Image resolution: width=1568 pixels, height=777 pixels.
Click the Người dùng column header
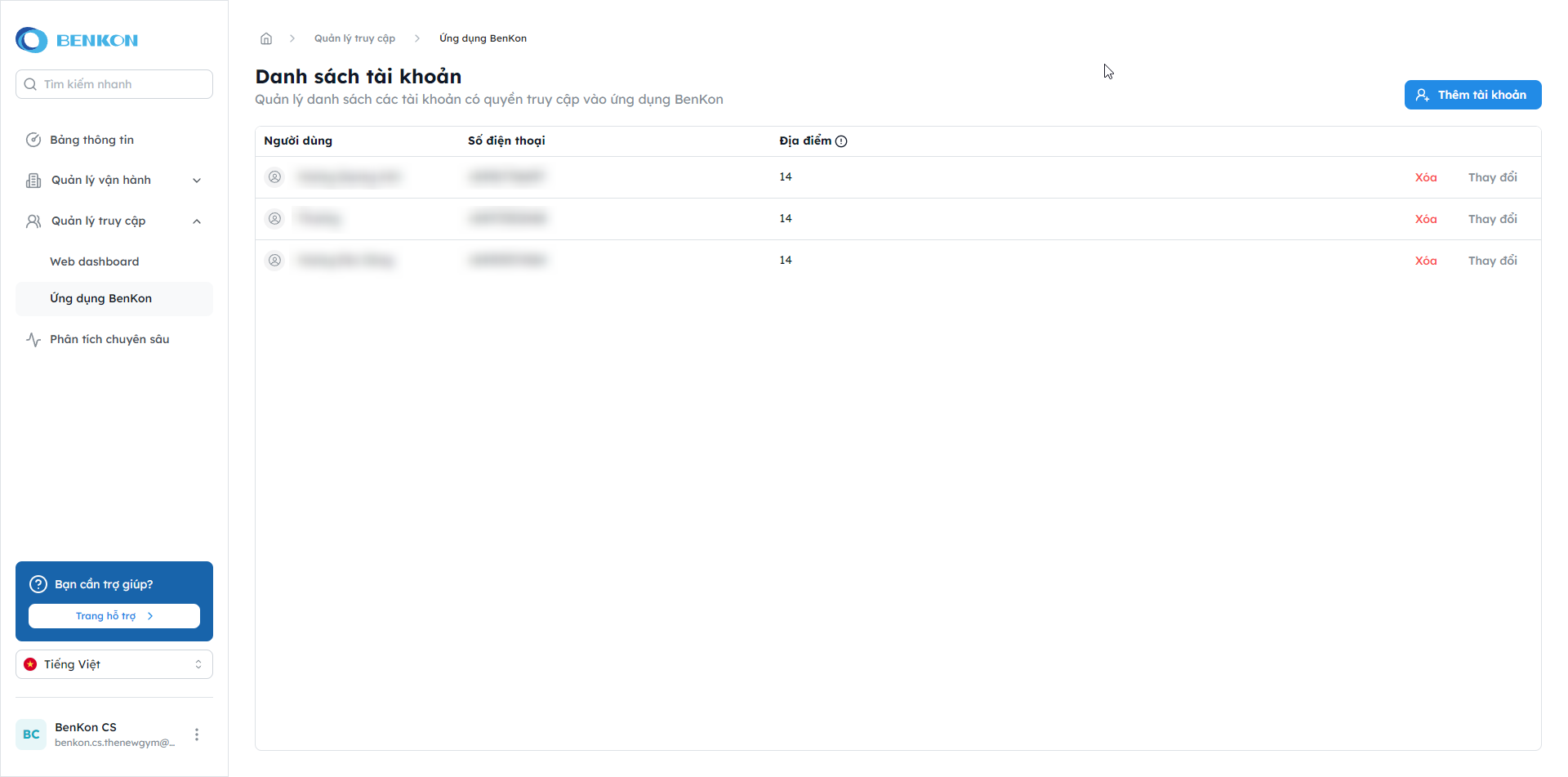pos(298,141)
